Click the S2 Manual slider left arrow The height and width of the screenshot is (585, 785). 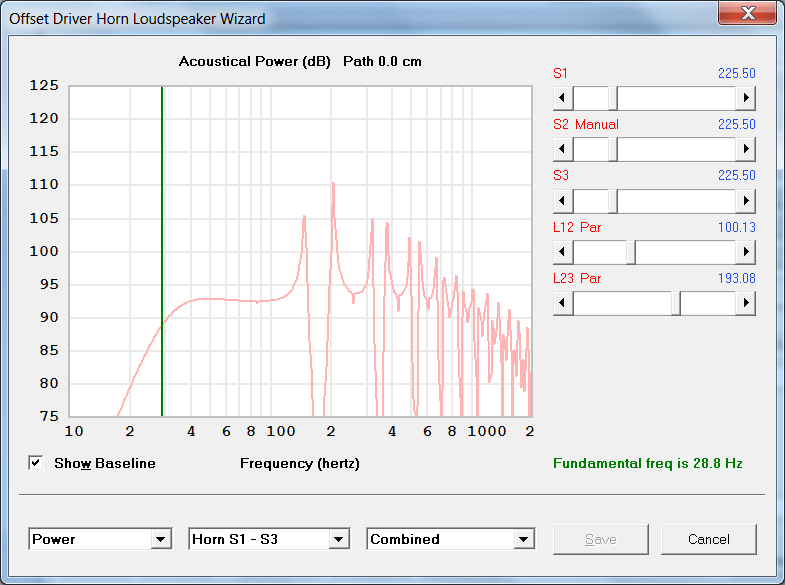point(563,149)
